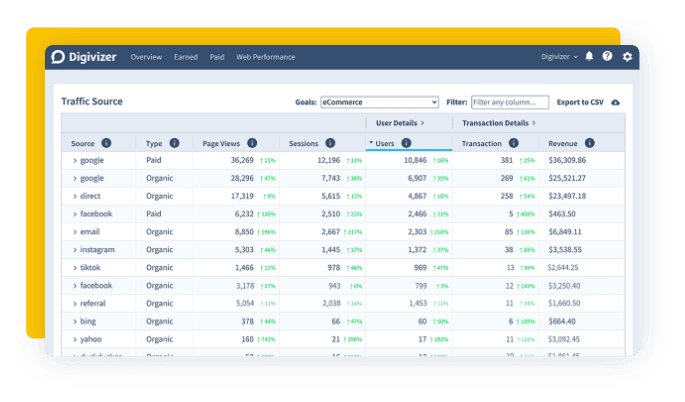Switch to the Web Performance tab
685x402 pixels.
coord(265,57)
